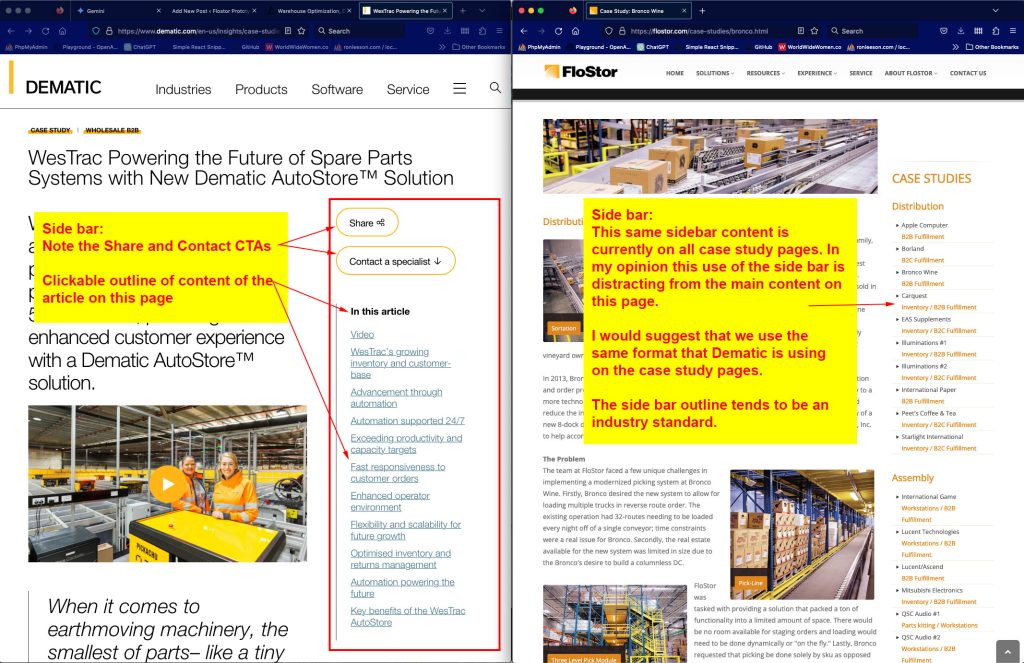Image resolution: width=1024 pixels, height=663 pixels.
Task: Click the Share button in the Dematic sidebar
Action: [367, 223]
